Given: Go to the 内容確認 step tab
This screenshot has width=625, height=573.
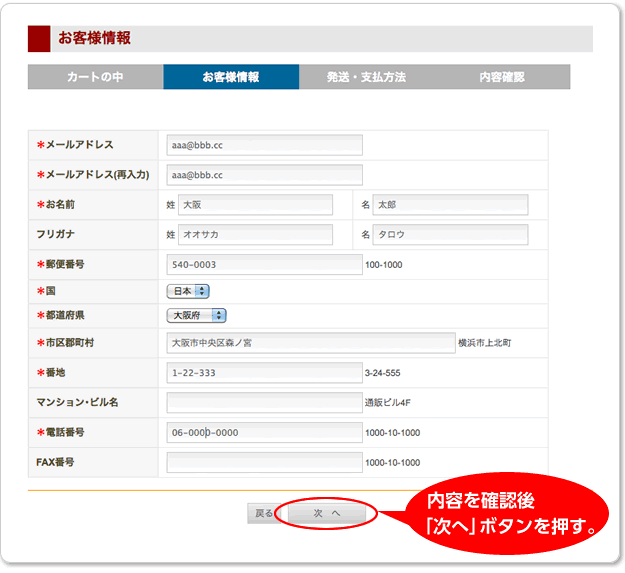Looking at the screenshot, I should click(x=502, y=77).
